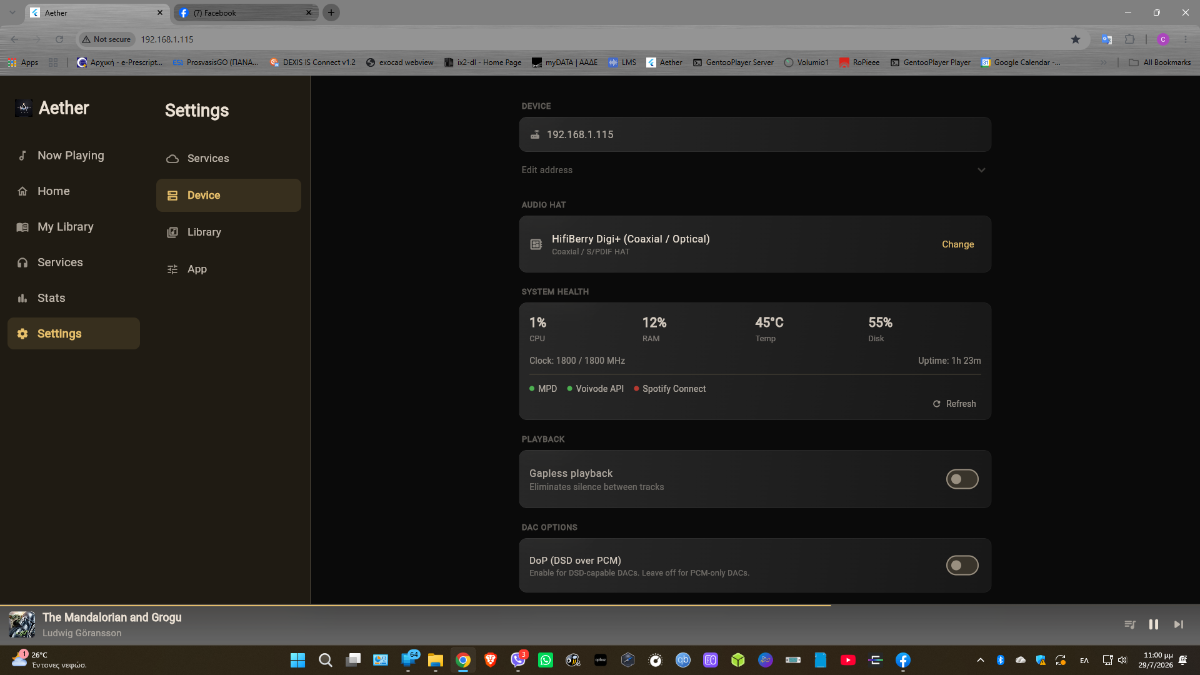Open Stats in the sidebar
This screenshot has height=675, width=1200.
73,298
